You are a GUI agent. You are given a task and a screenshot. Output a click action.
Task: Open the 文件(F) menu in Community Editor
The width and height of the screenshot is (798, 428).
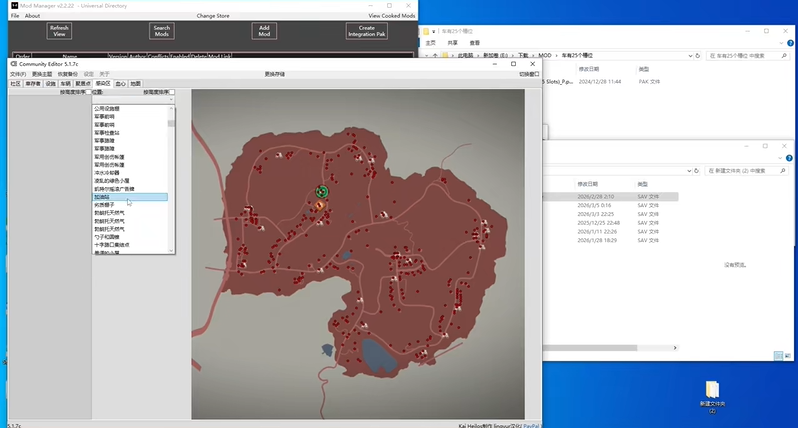point(17,74)
